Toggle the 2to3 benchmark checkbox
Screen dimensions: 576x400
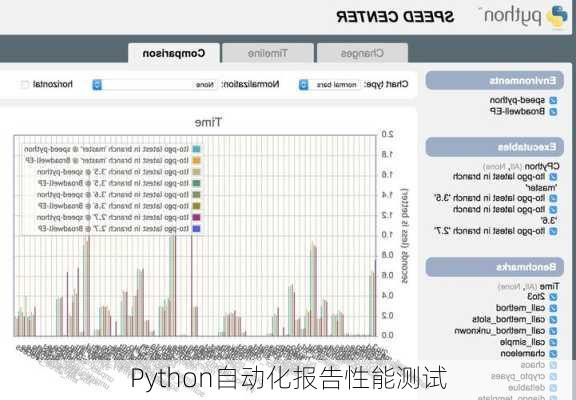(553, 297)
